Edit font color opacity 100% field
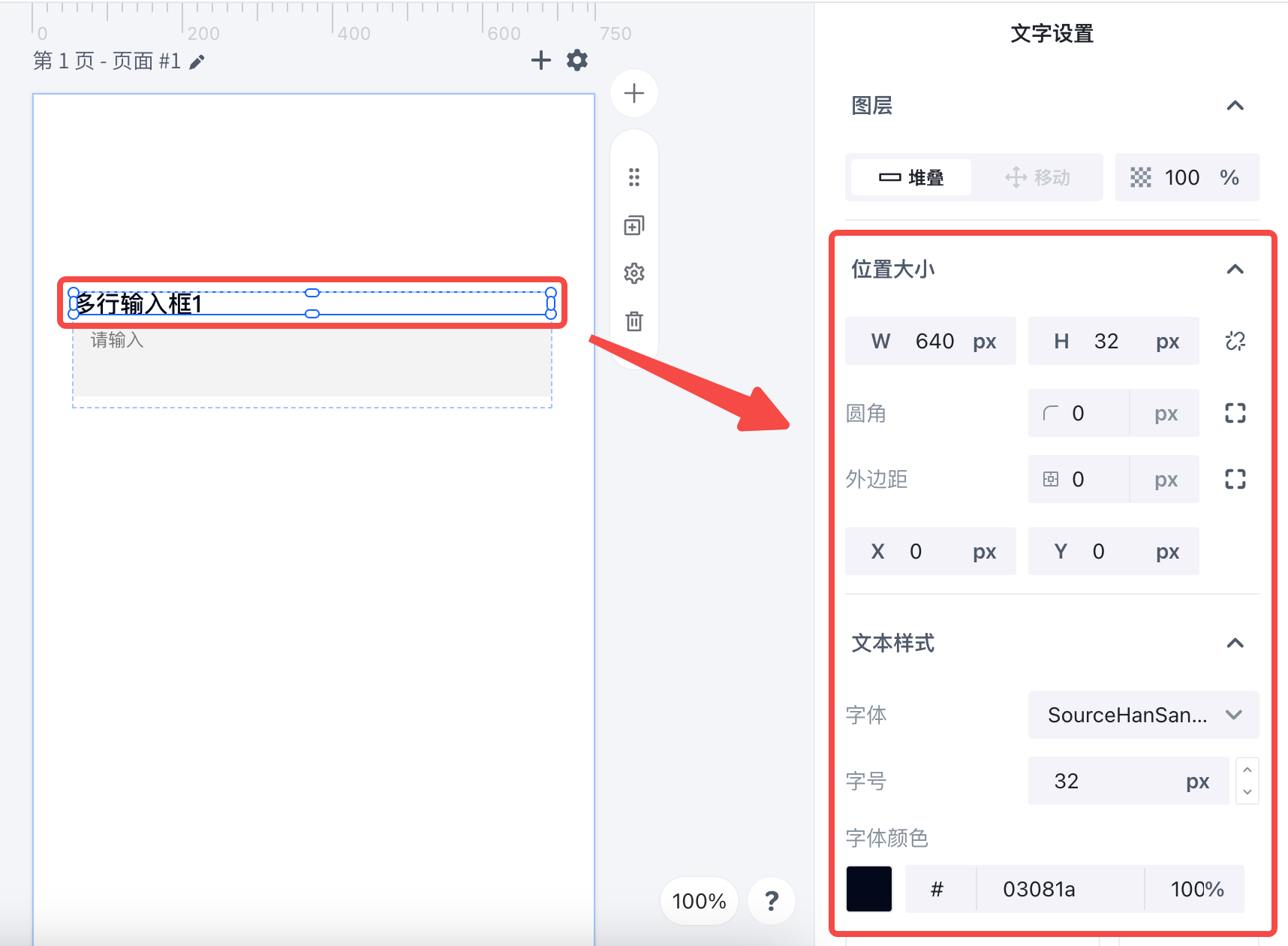 [1195, 889]
